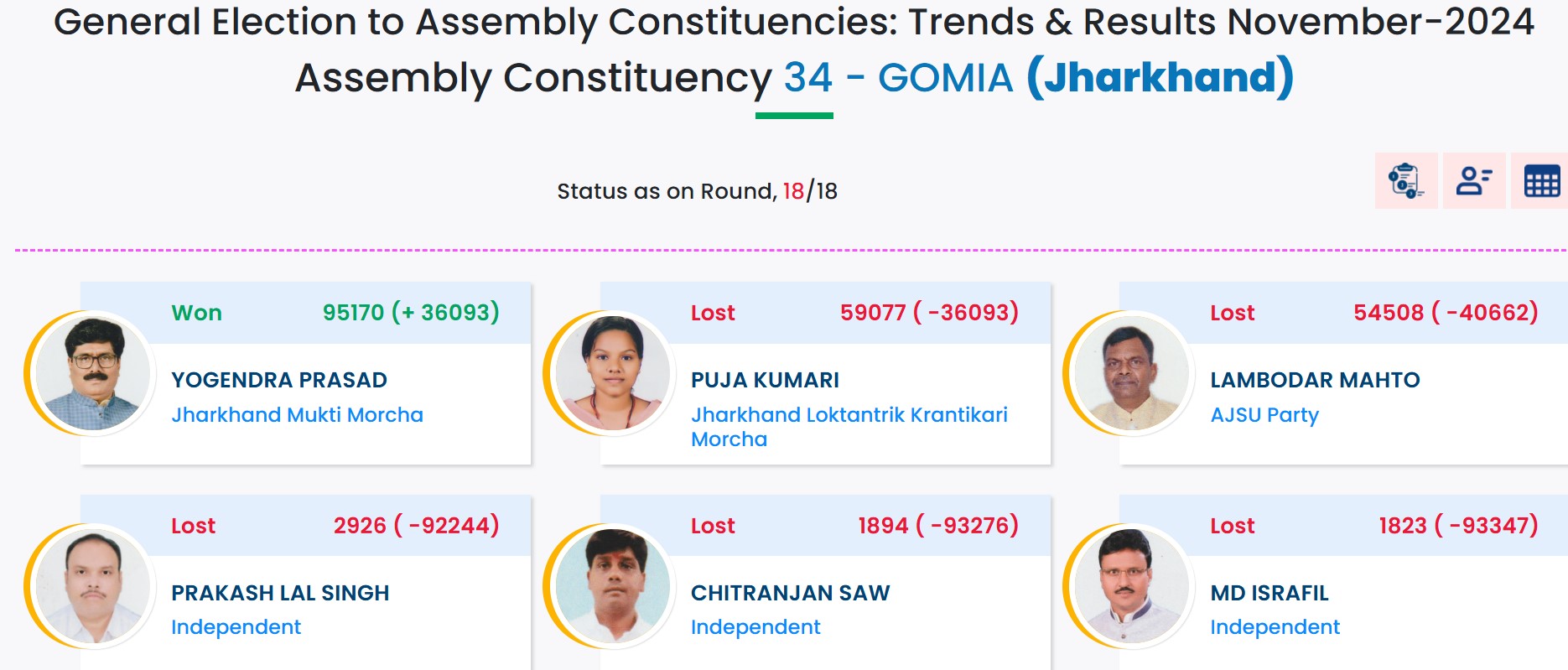Click Yogendra Prasad's candidate photo
Screen dimensions: 1568x670
92,373
